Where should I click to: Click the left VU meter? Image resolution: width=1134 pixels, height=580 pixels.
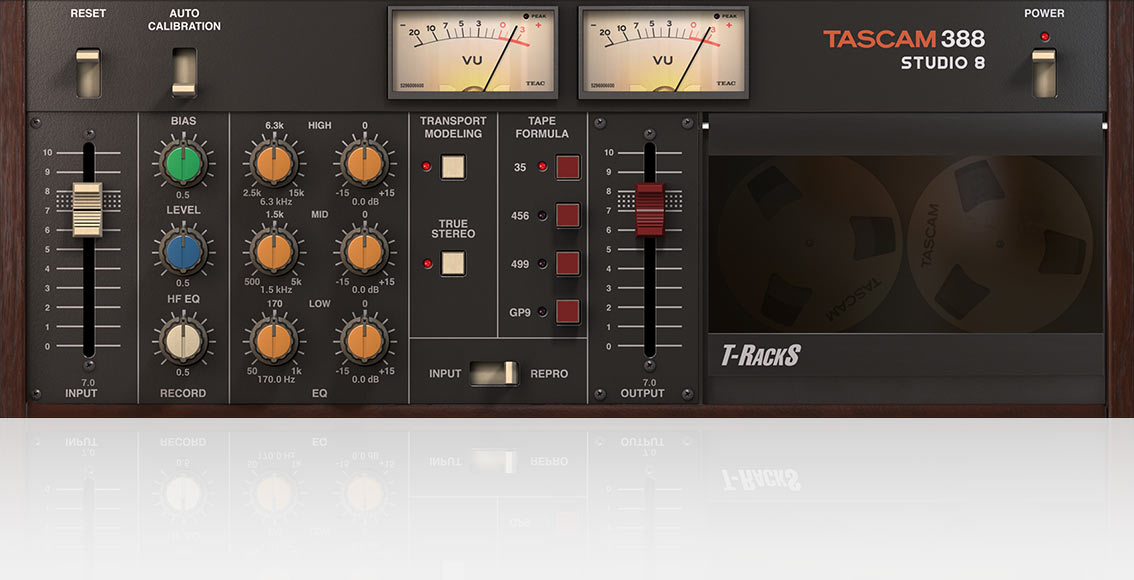(x=473, y=52)
